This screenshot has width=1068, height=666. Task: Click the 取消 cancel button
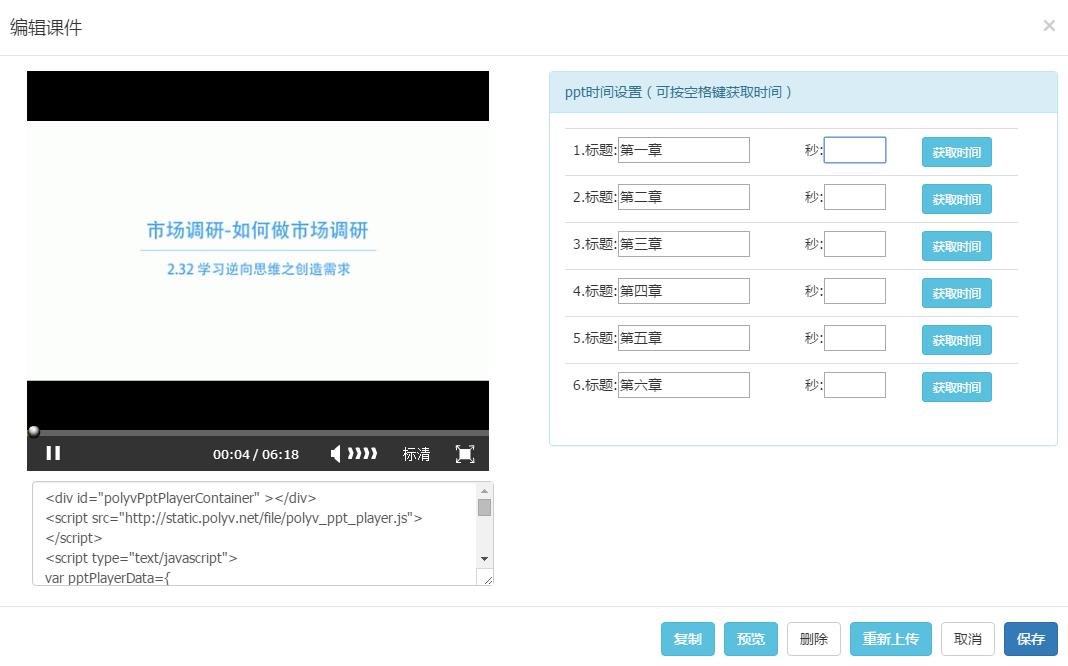coord(968,638)
